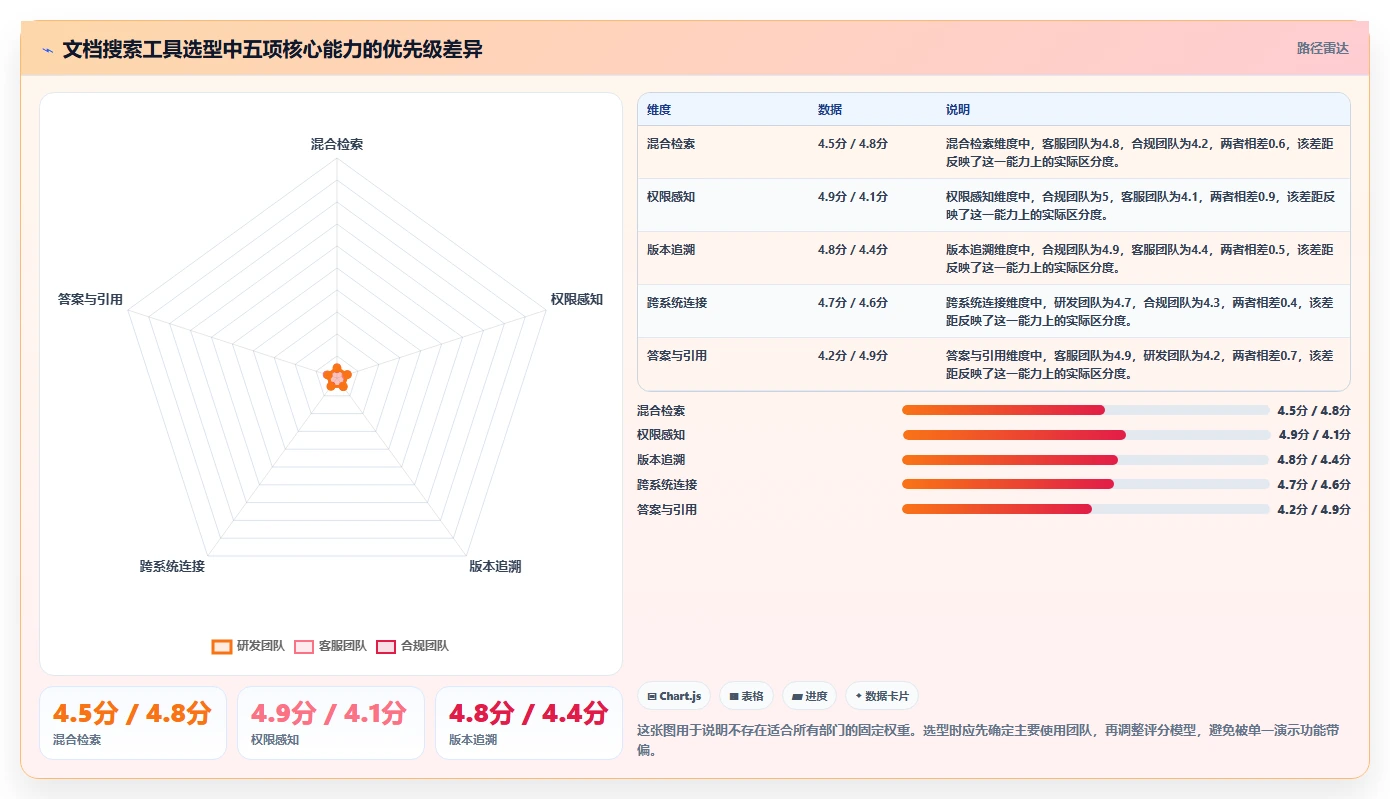Toggle 客服团队 legend swatch
This screenshot has width=1390, height=799.
pyautogui.click(x=304, y=646)
